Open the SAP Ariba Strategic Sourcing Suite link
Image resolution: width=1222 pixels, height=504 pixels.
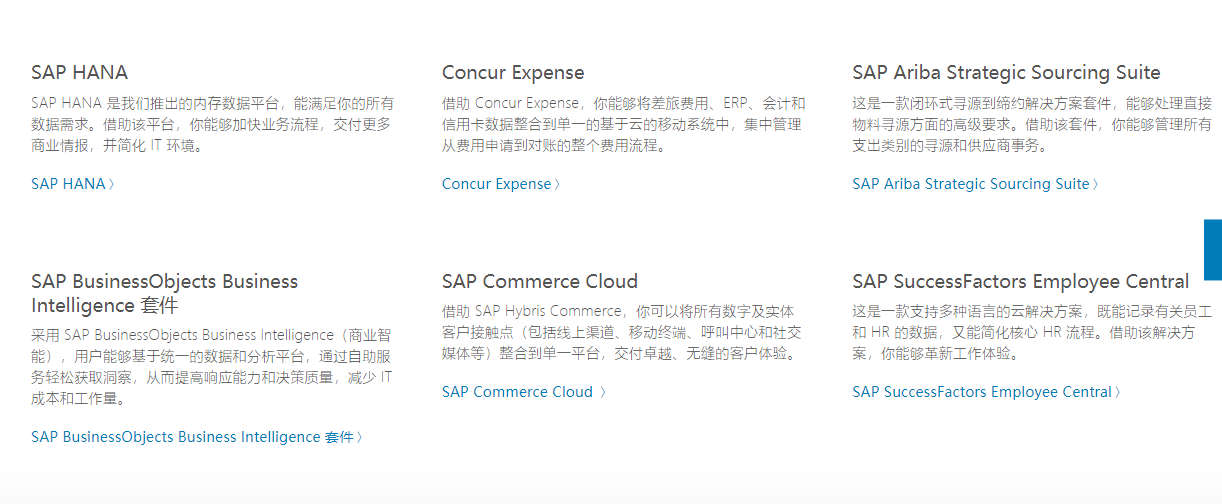(x=970, y=184)
